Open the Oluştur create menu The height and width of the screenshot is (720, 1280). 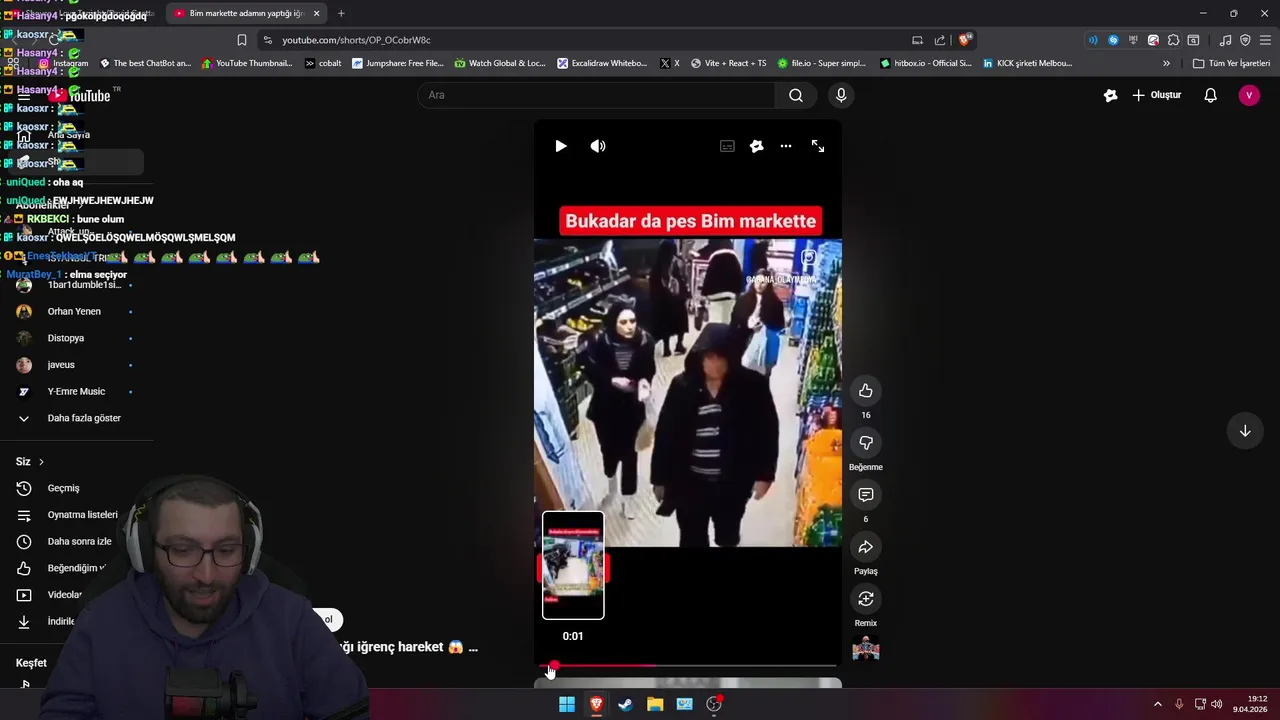(x=1156, y=95)
